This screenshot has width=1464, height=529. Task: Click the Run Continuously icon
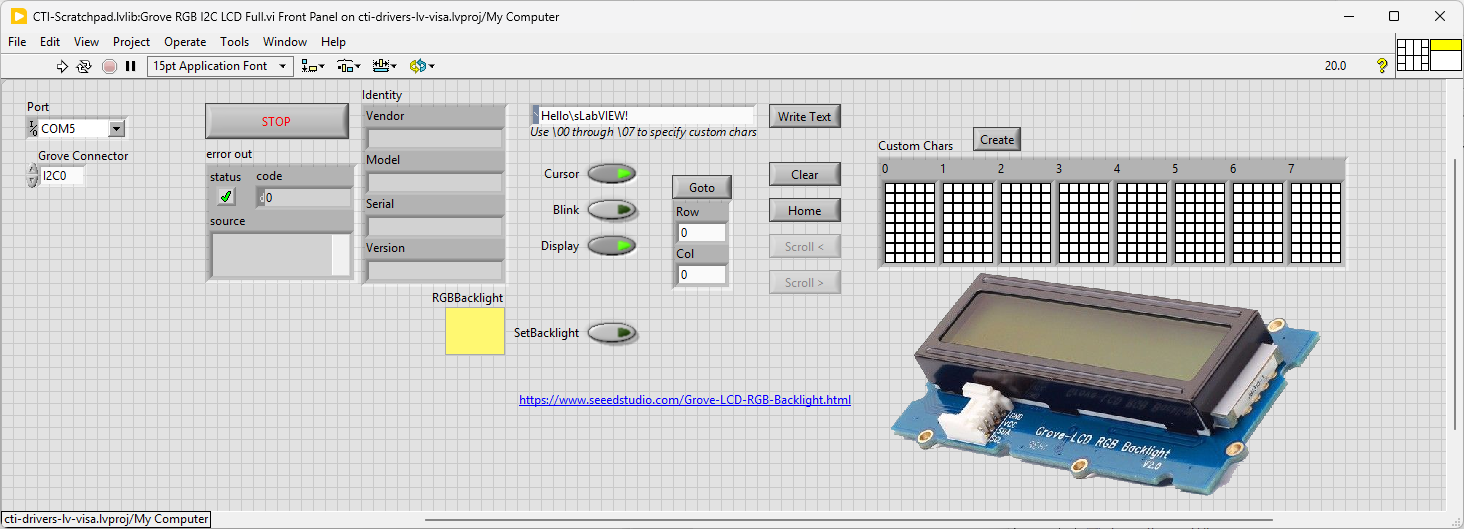84,66
